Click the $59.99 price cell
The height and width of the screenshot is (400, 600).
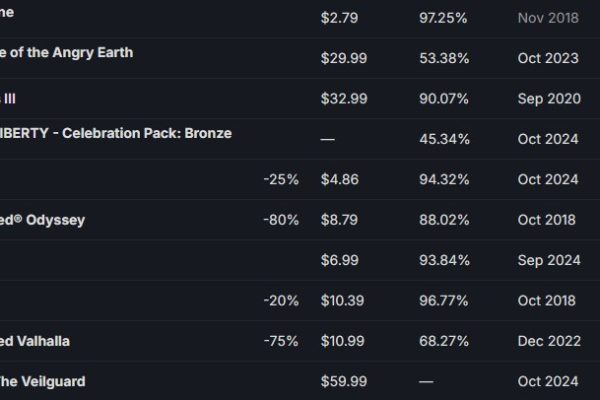coord(344,382)
